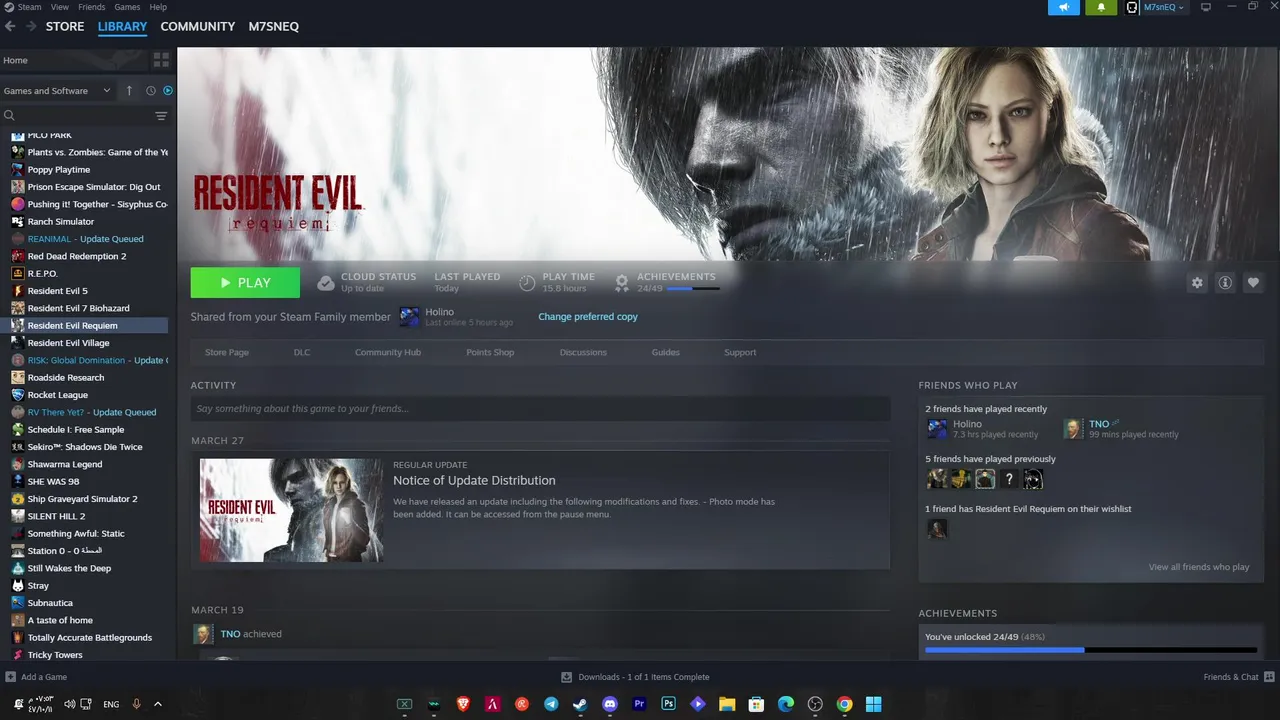Click the Windows Start button
Screen dimensions: 1280x720
[x=873, y=704]
